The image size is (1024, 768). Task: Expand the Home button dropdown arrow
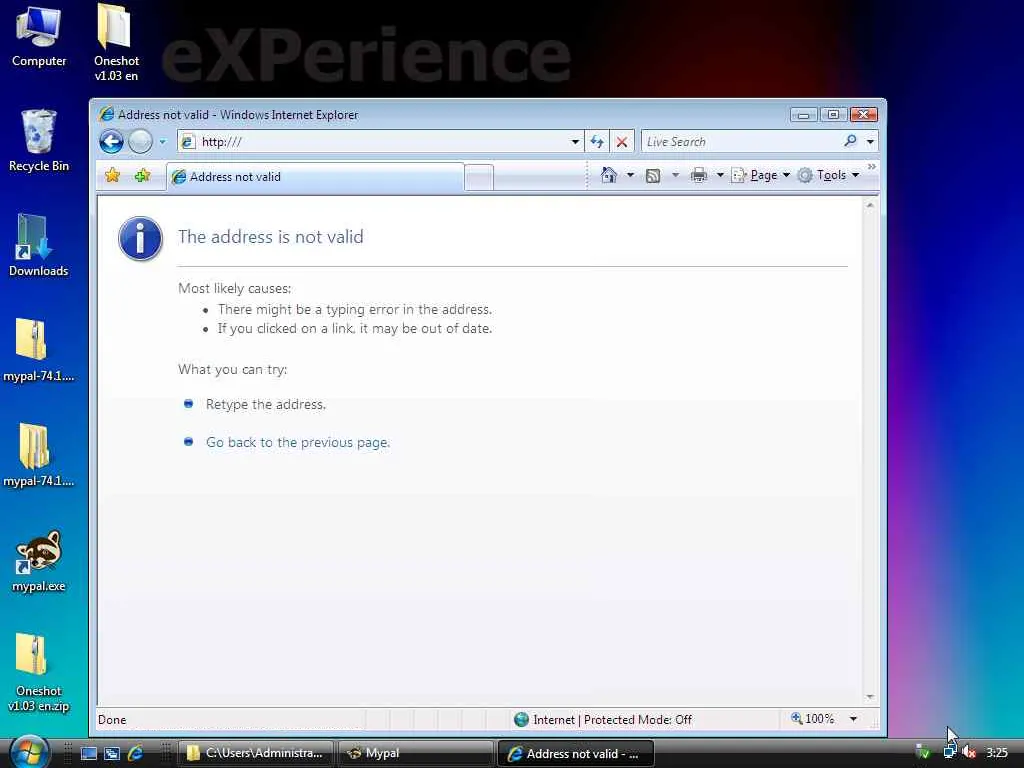tap(630, 175)
